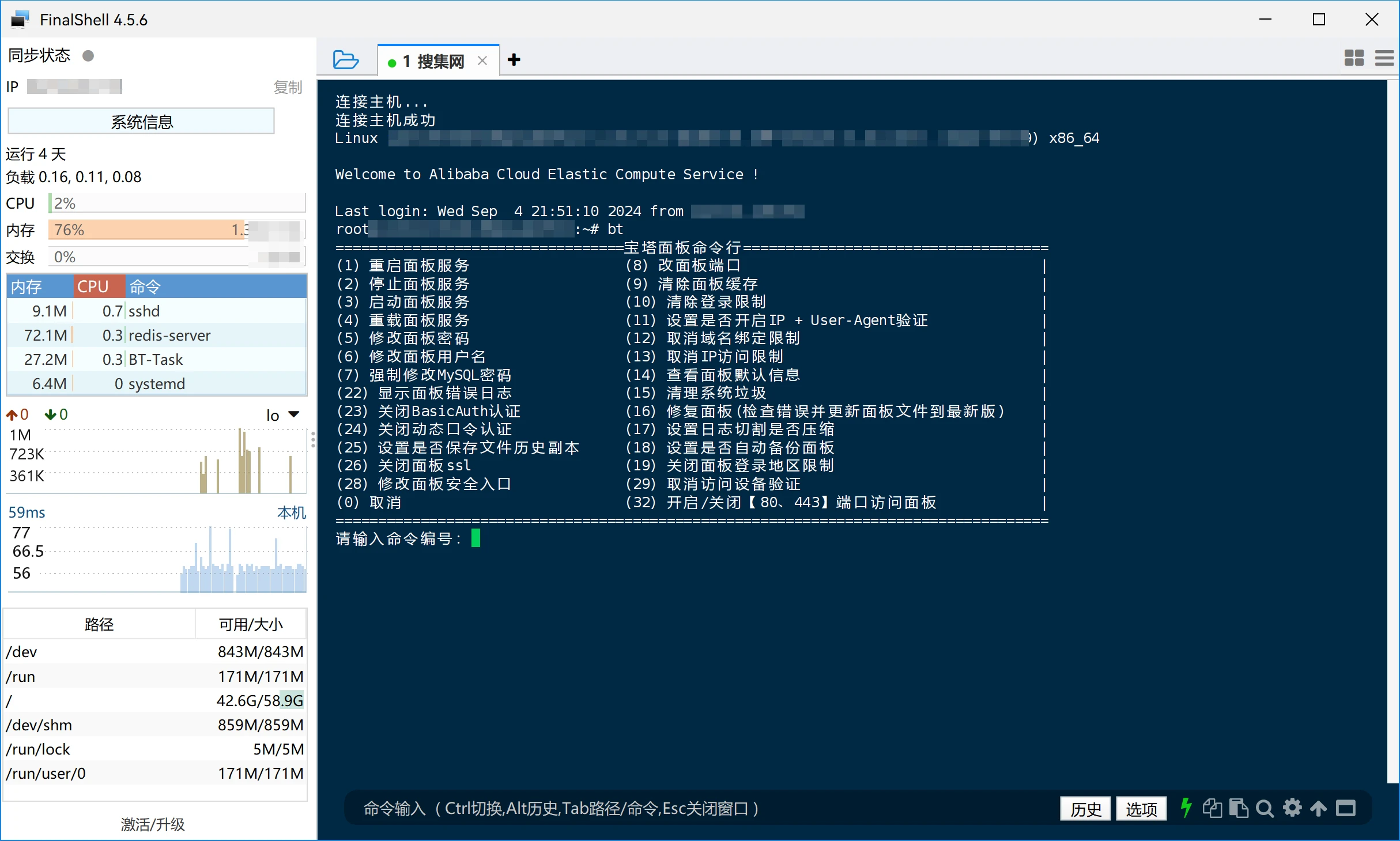1400x841 pixels.
Task: Click the up arrow icon in command bar
Action: pos(1318,808)
